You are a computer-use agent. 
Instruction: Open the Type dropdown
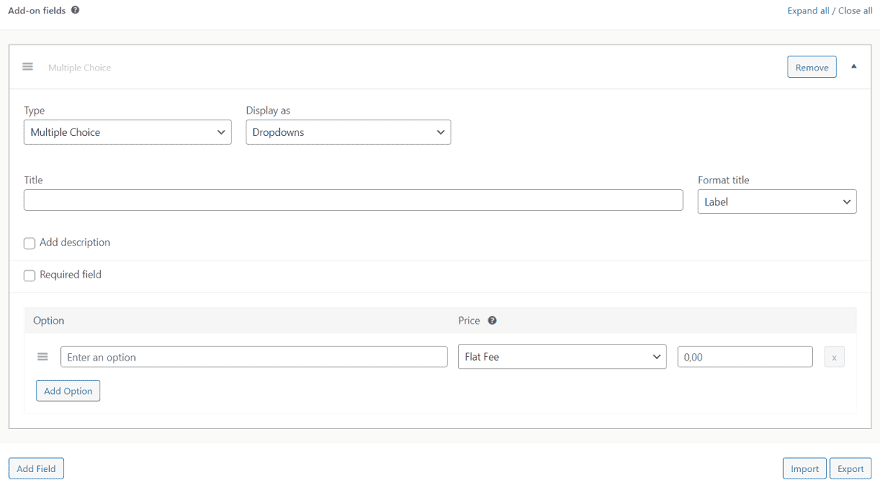pos(127,132)
